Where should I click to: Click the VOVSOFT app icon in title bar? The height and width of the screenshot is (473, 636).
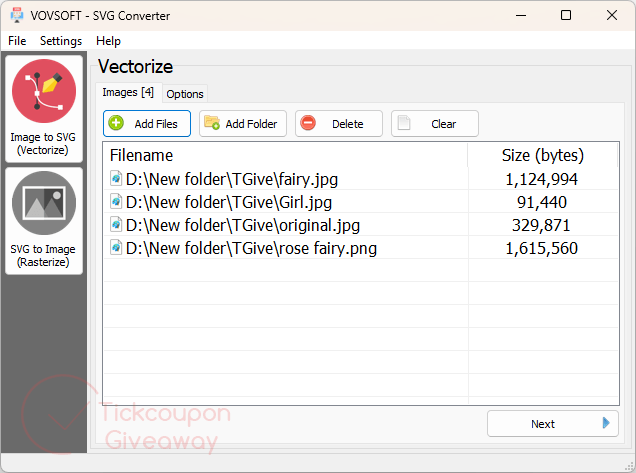coord(17,15)
